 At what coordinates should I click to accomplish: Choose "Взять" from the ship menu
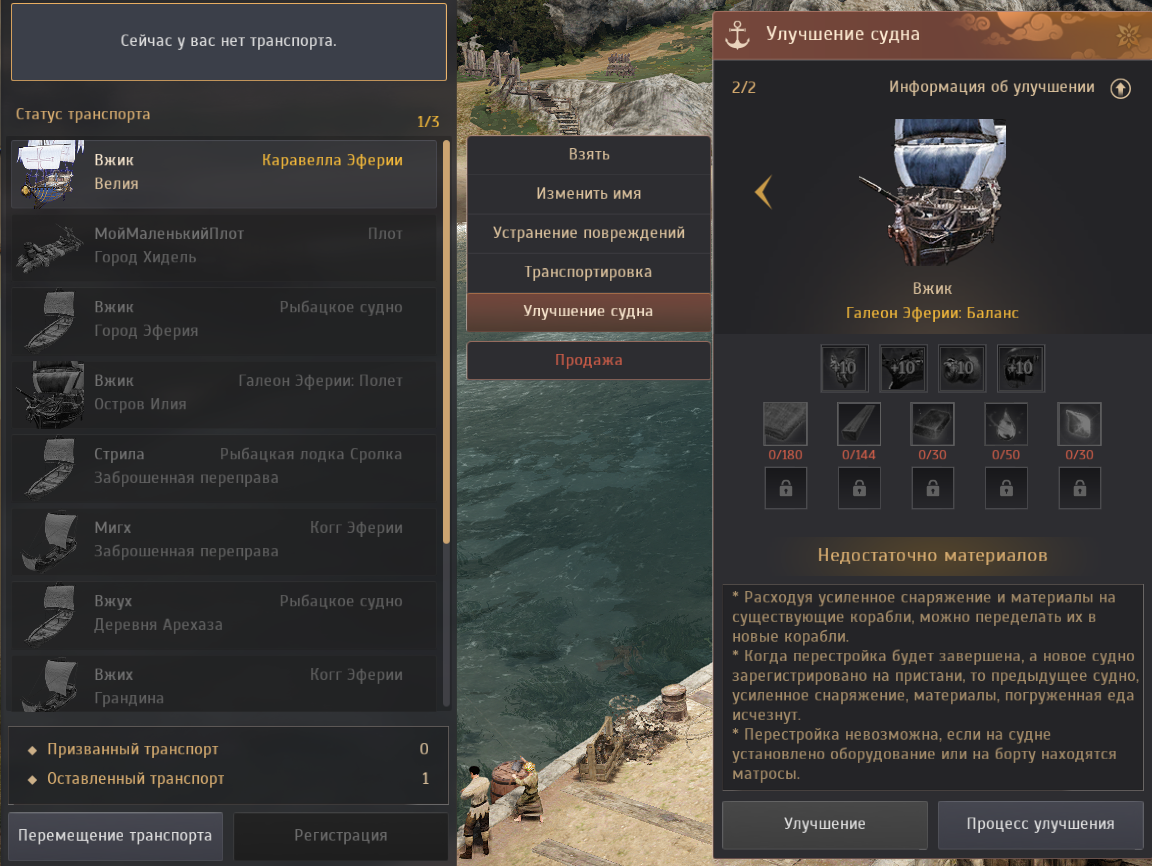pos(588,155)
